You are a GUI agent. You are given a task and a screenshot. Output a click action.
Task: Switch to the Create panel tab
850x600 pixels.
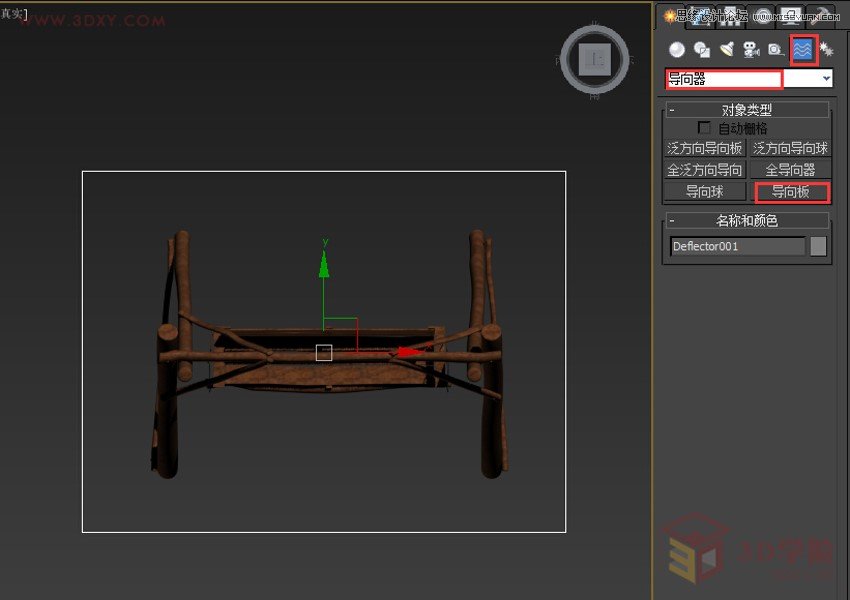(671, 15)
